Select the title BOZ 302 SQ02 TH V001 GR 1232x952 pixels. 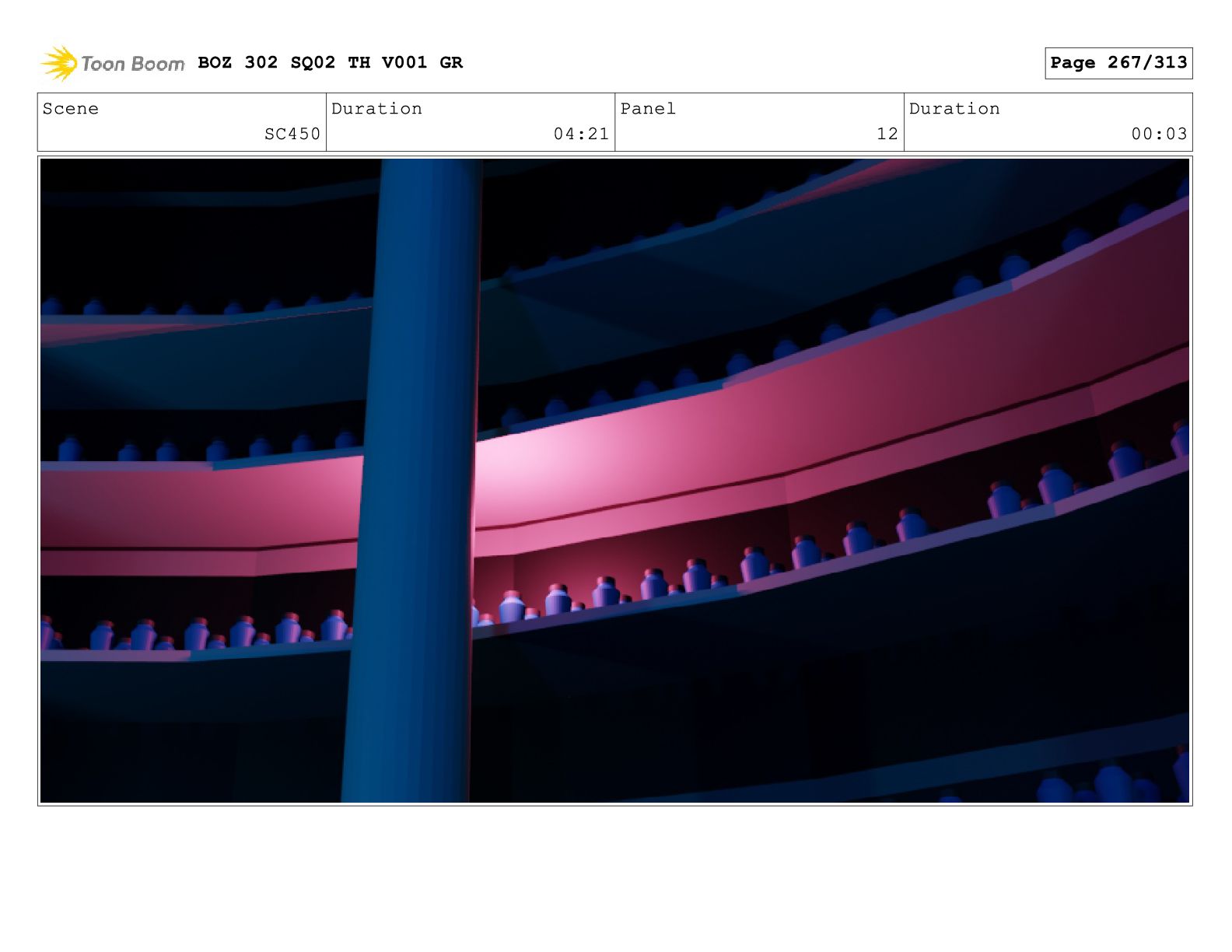[x=330, y=62]
